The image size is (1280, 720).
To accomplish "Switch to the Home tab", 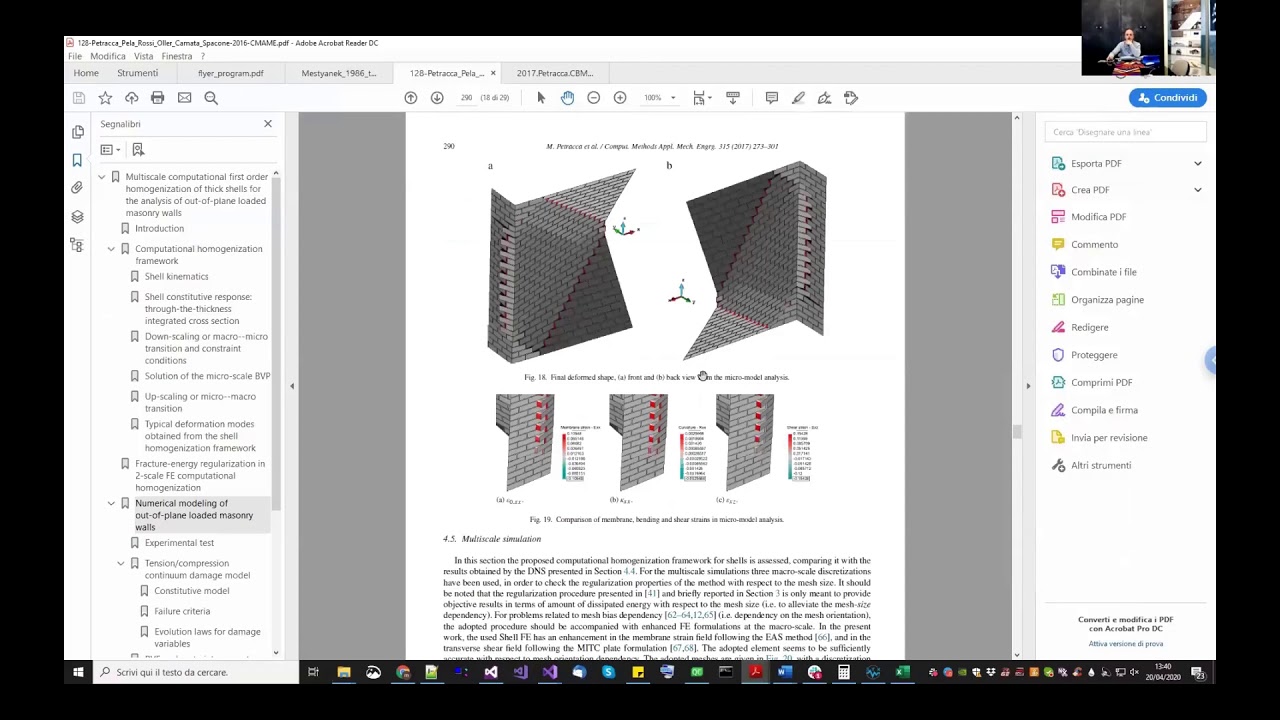I will (86, 73).
